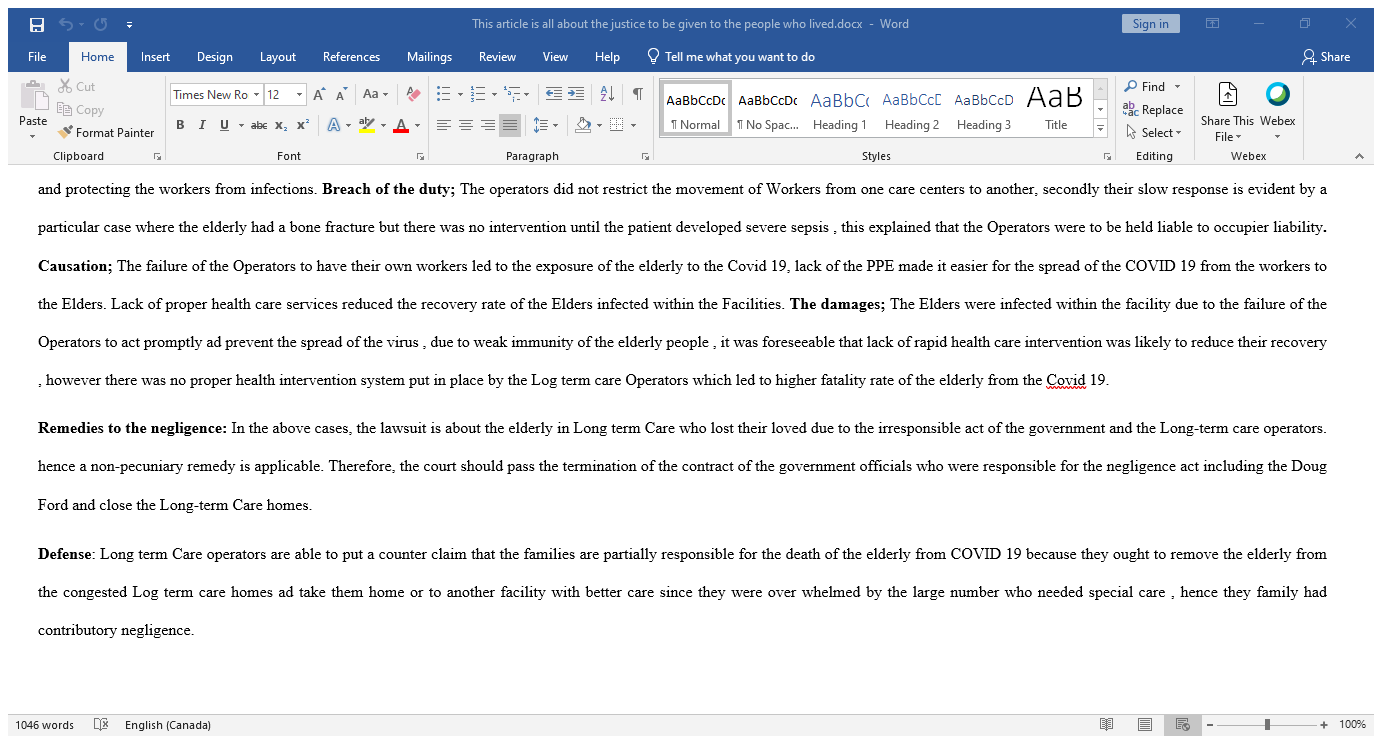Viewport: 1382px width, 744px height.
Task: Apply subscript to selected text
Action: (279, 124)
